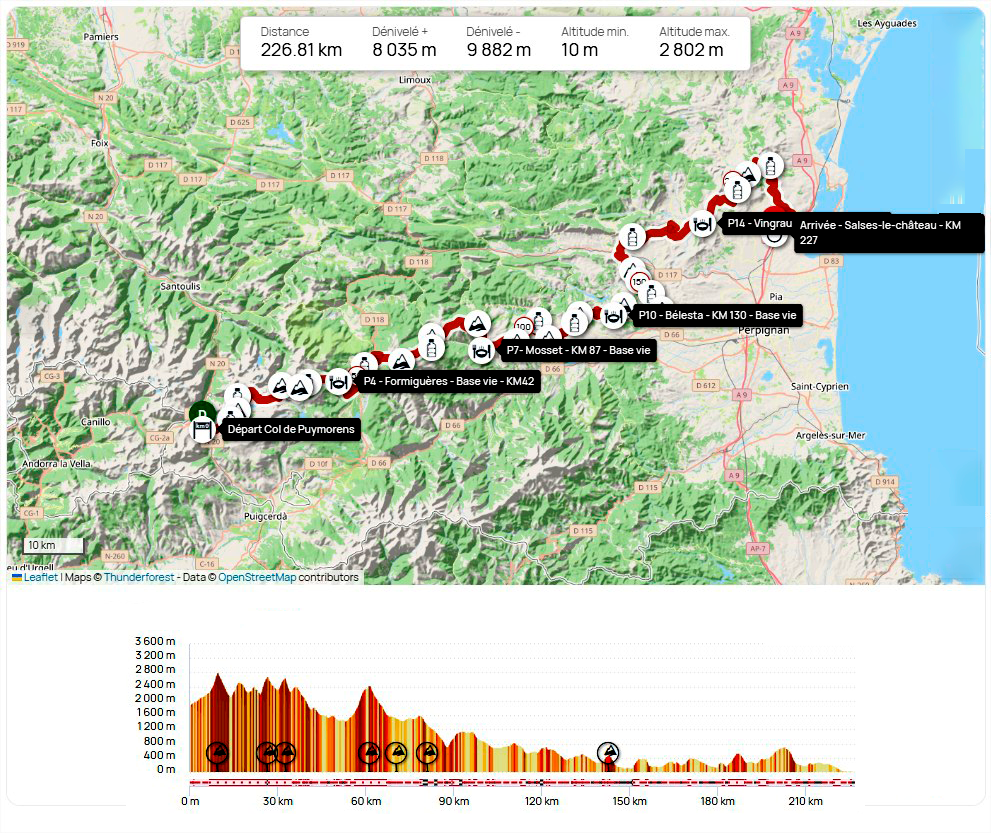Image resolution: width=991 pixels, height=833 pixels.
Task: Click the 150 km milestone marker
Action: (x=640, y=283)
